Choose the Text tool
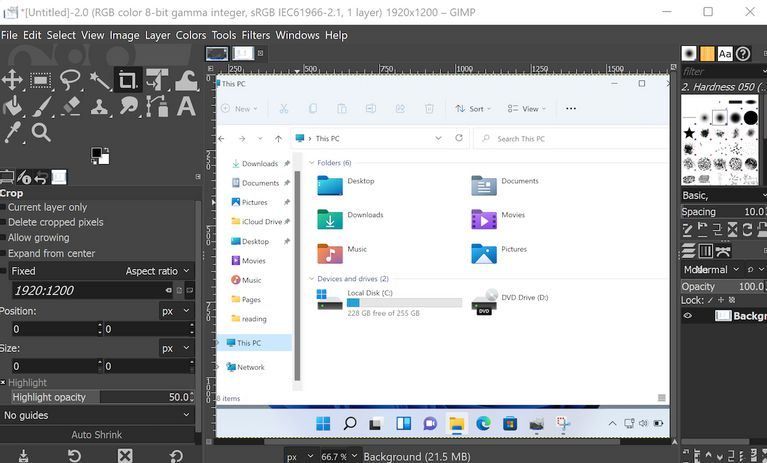This screenshot has width=767, height=463. point(186,106)
